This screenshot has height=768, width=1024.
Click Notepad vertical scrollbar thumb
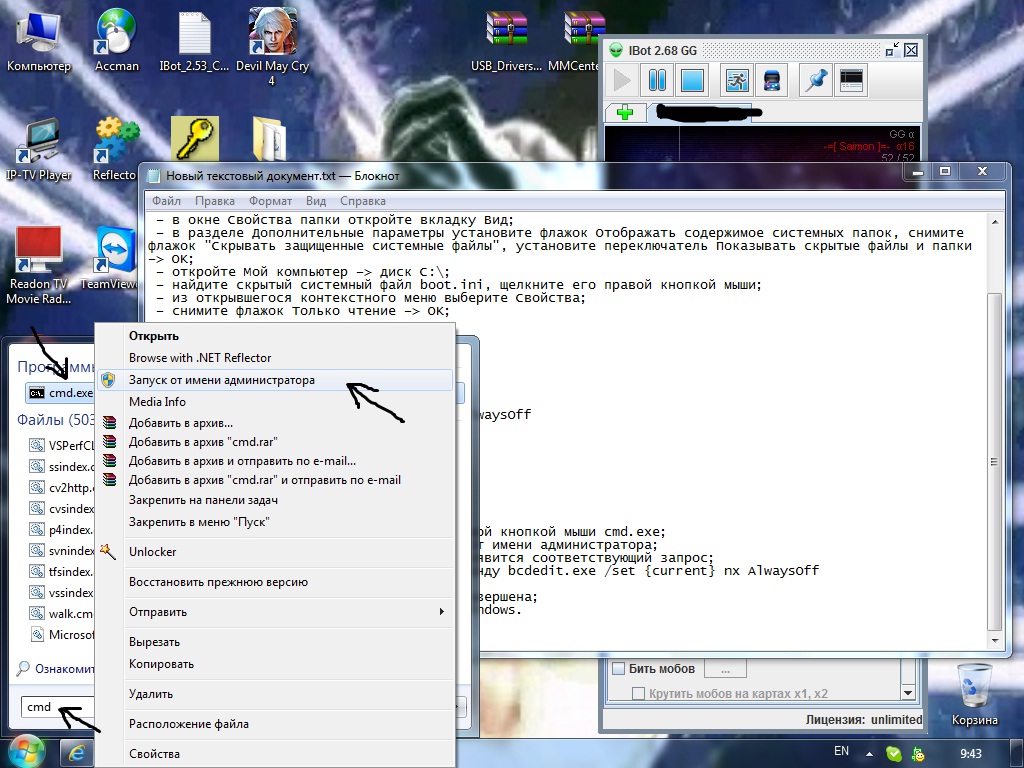point(994,461)
